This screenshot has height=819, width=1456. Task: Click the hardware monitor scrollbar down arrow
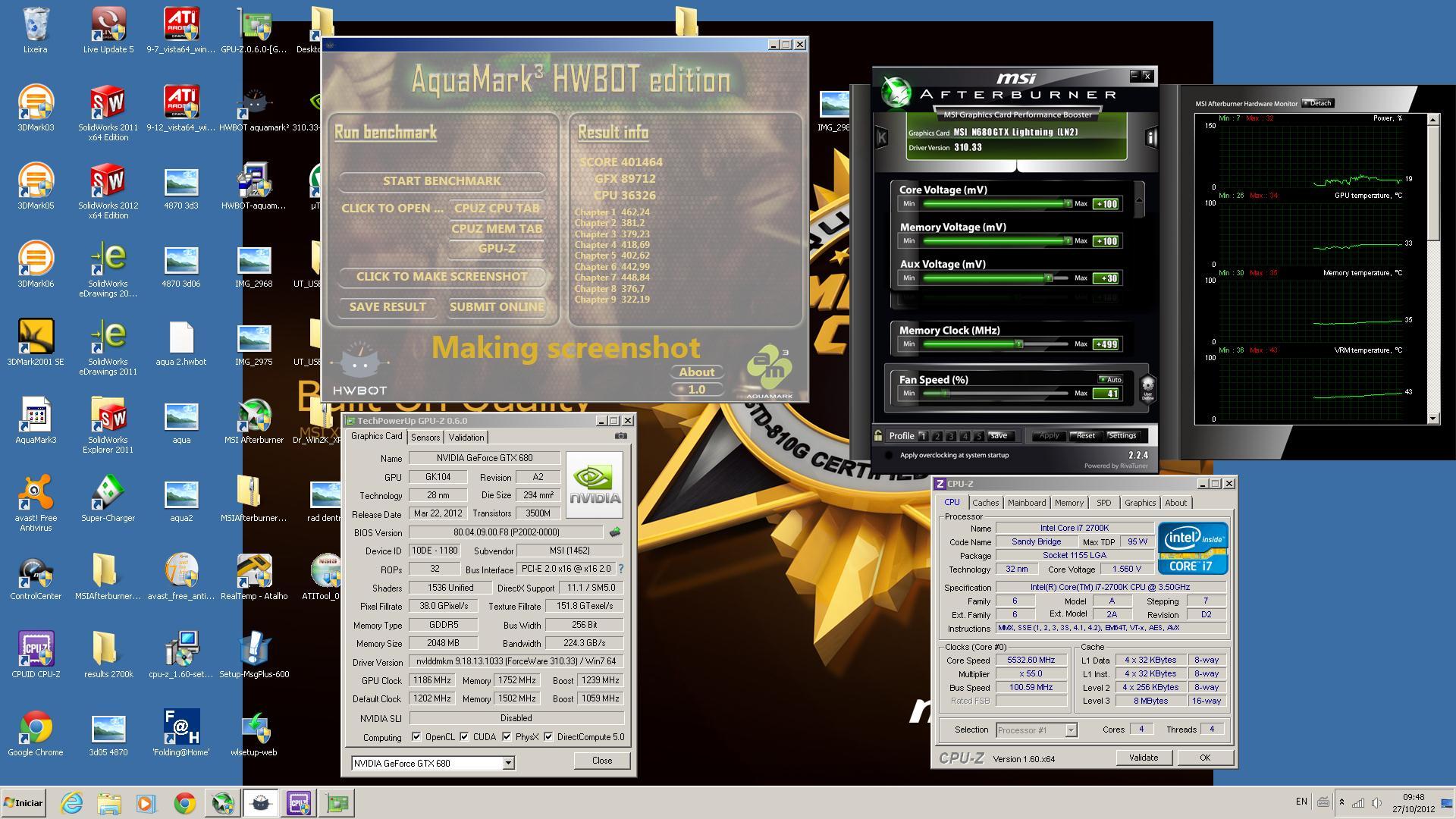click(x=1433, y=419)
